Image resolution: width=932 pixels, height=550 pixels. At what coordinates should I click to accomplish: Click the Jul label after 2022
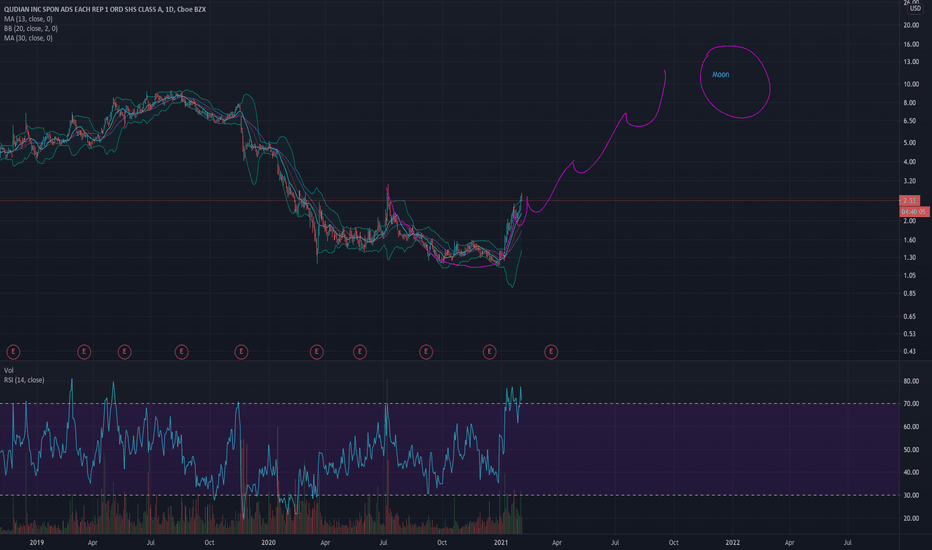pos(848,542)
